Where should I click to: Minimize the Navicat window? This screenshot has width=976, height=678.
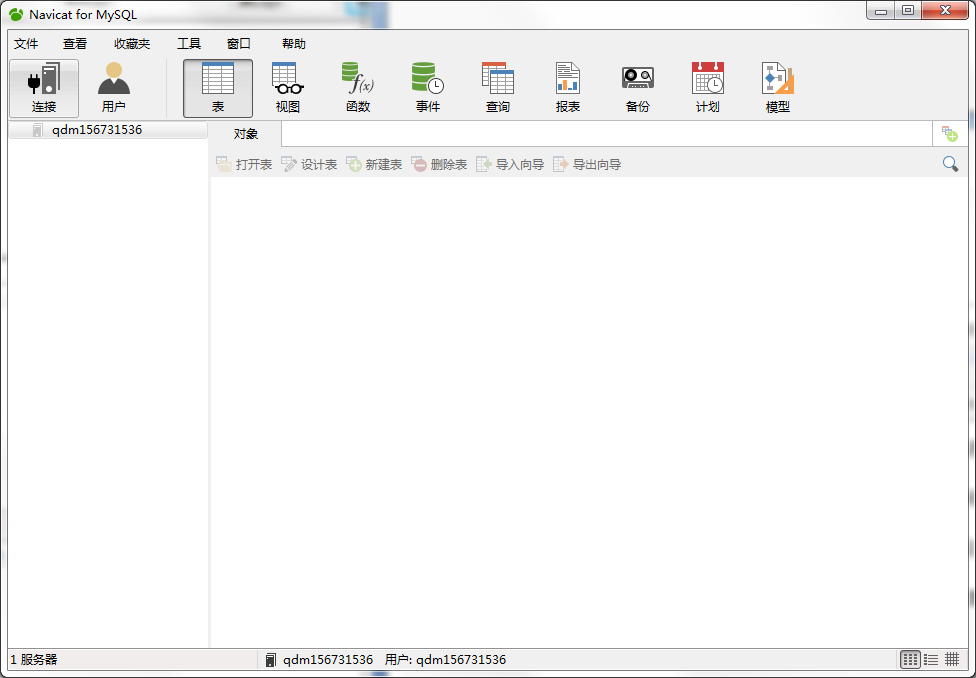(x=880, y=11)
